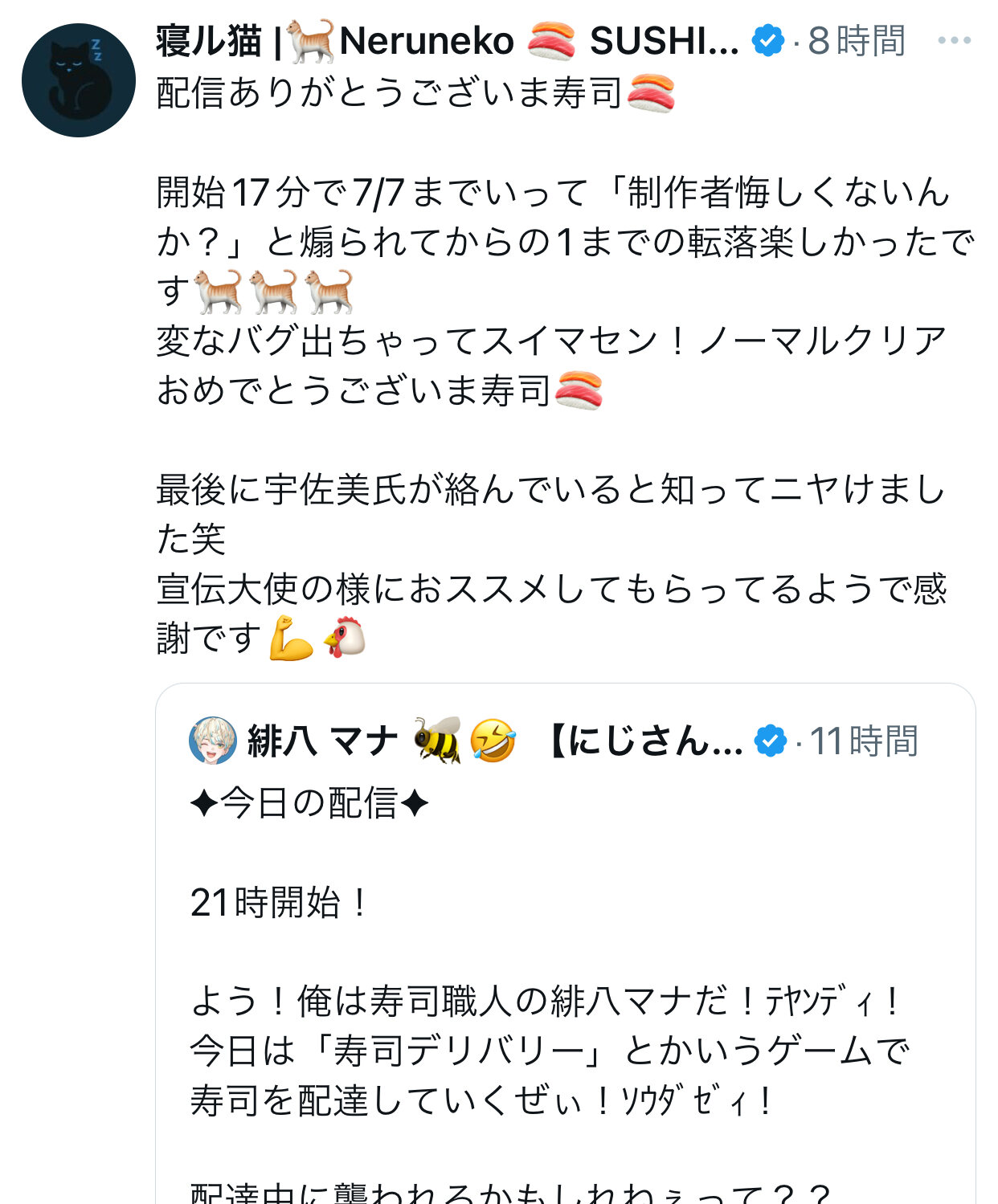Click the chicken emoji after 謝です
This screenshot has height=1204, width=998.
(346, 639)
